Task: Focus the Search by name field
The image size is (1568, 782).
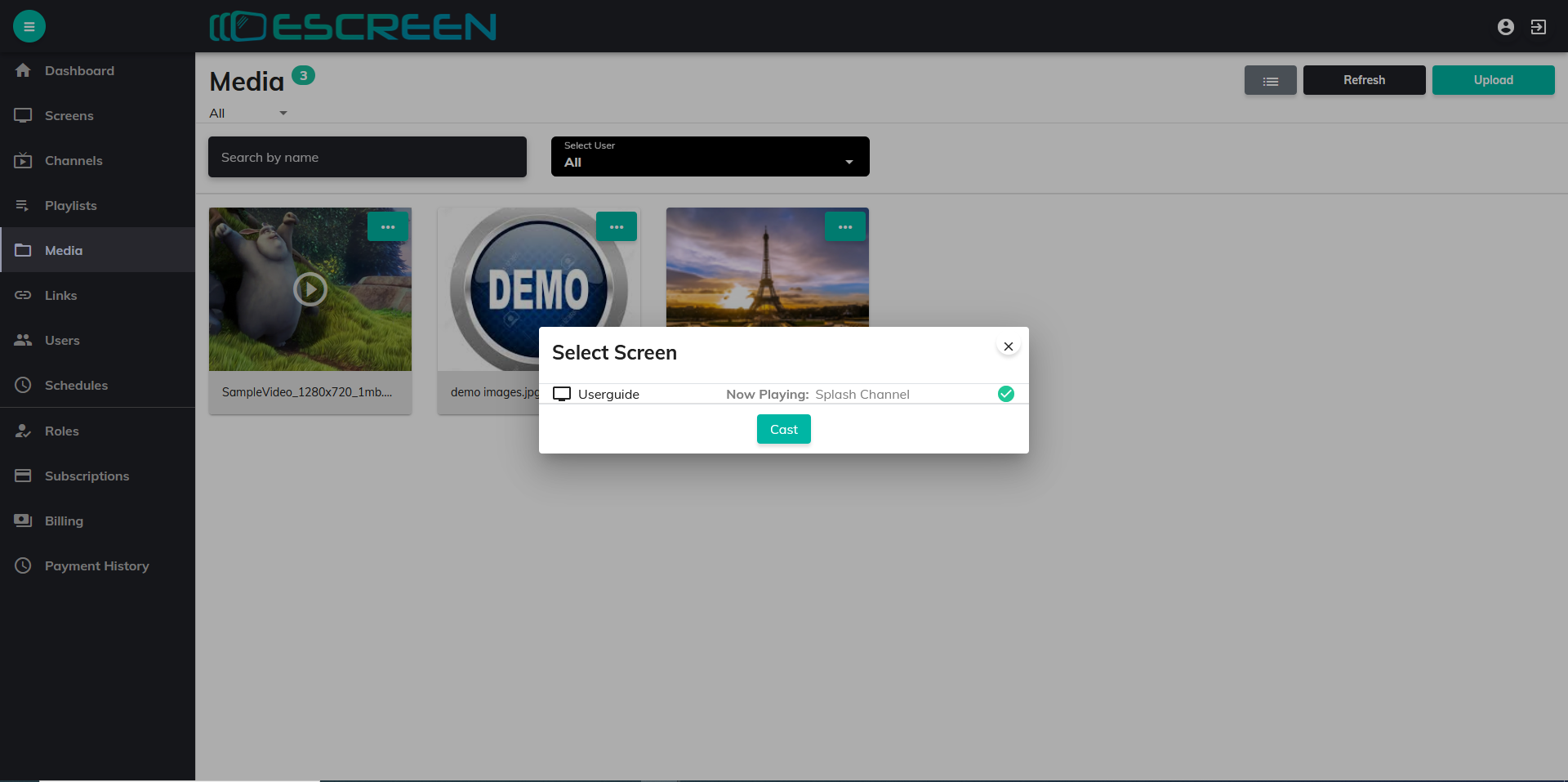Action: click(367, 157)
